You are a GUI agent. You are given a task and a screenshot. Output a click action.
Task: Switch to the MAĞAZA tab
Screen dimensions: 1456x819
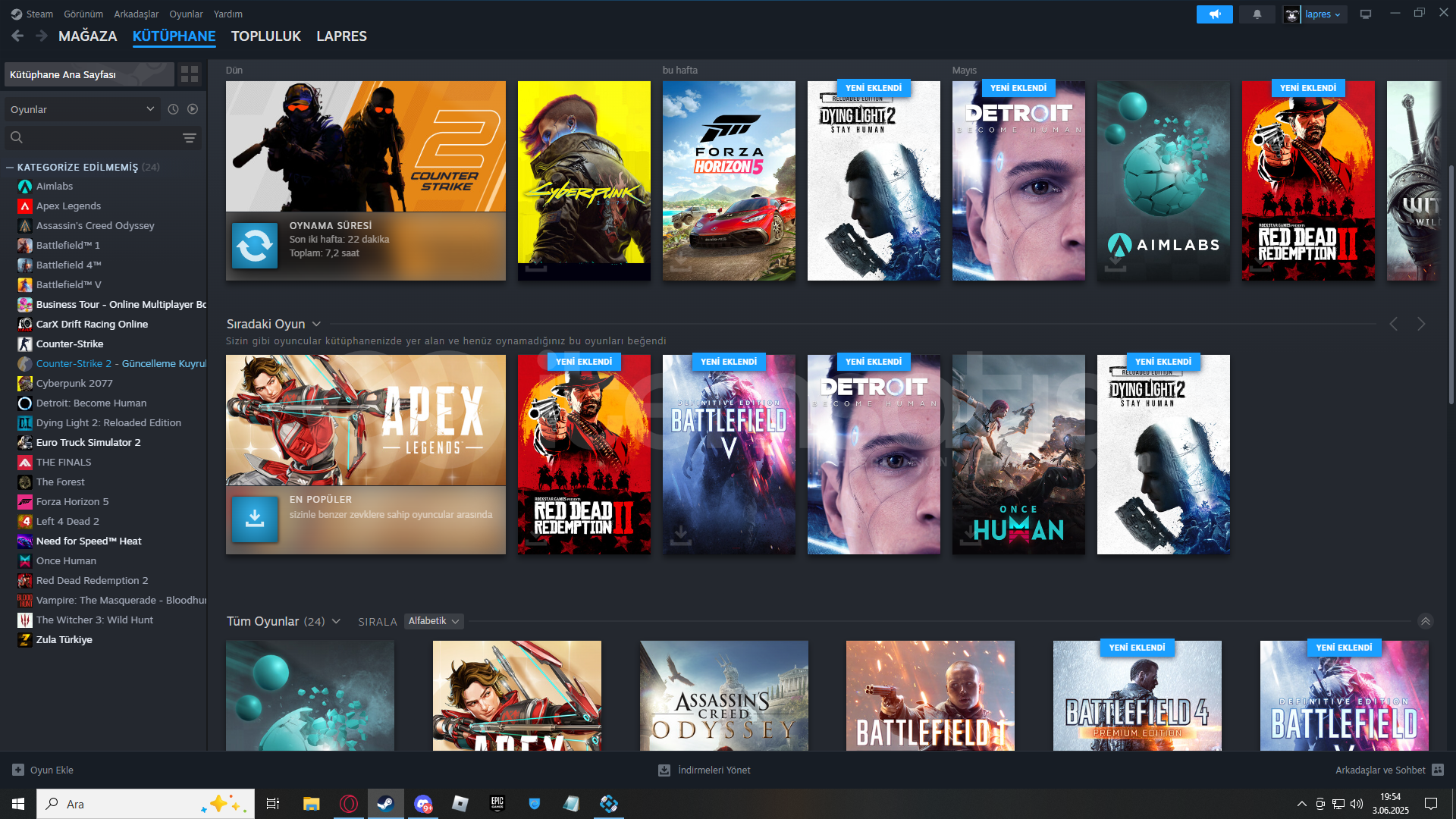point(88,36)
